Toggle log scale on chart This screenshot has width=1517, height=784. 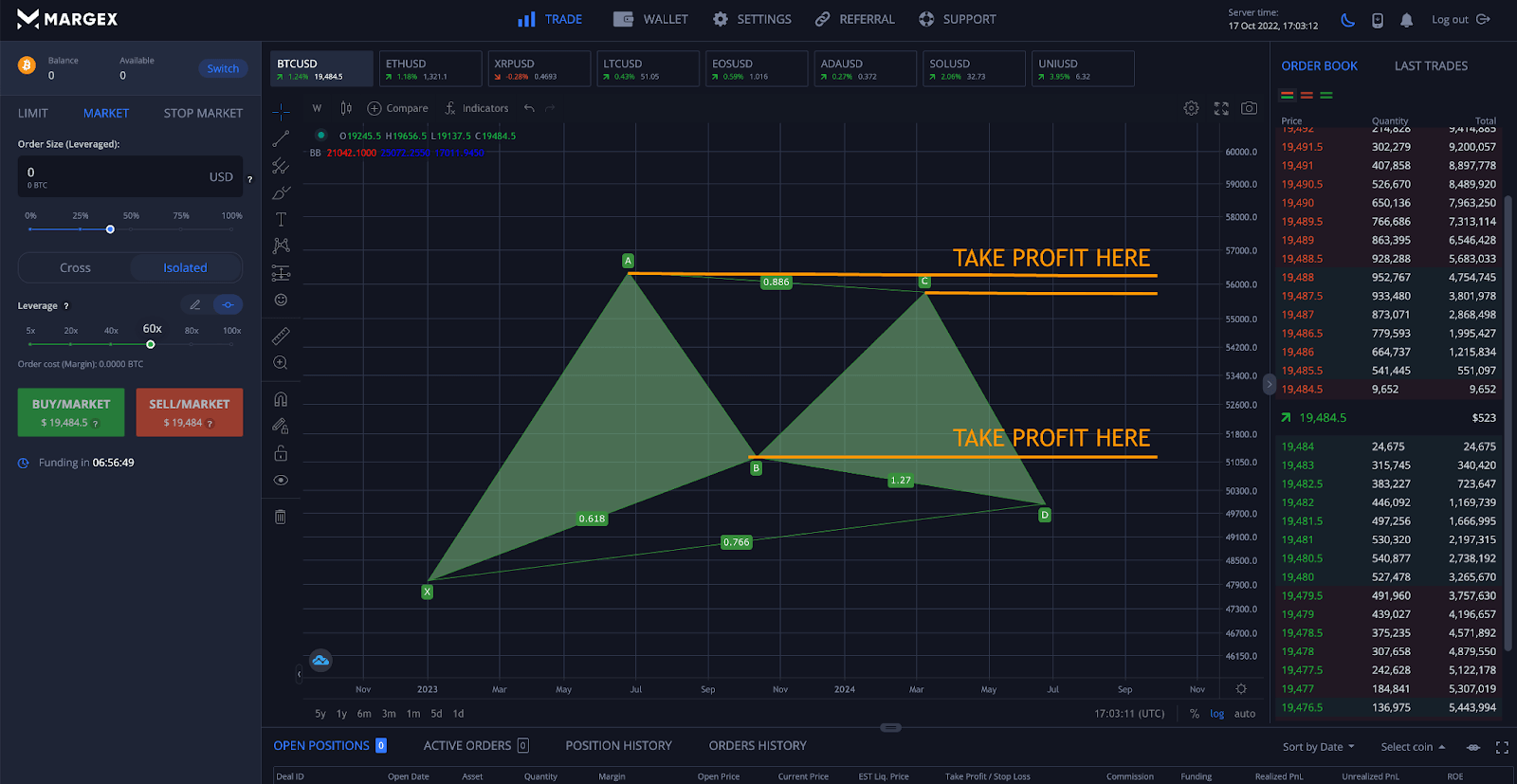coord(1216,714)
